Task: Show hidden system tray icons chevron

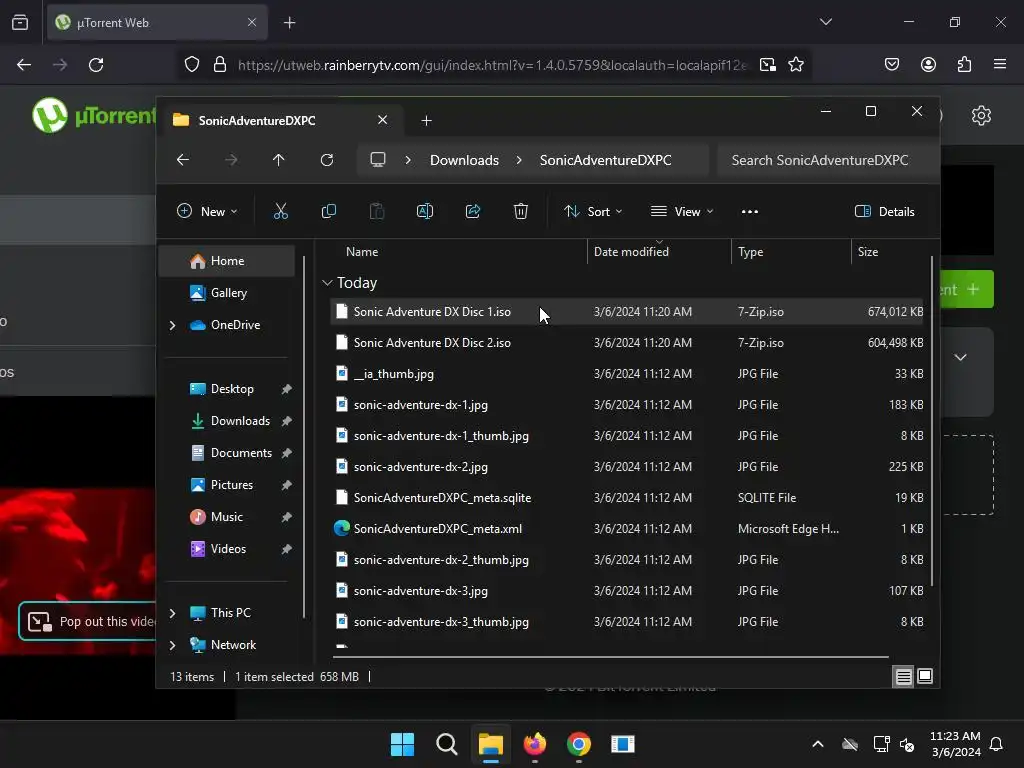Action: click(817, 744)
